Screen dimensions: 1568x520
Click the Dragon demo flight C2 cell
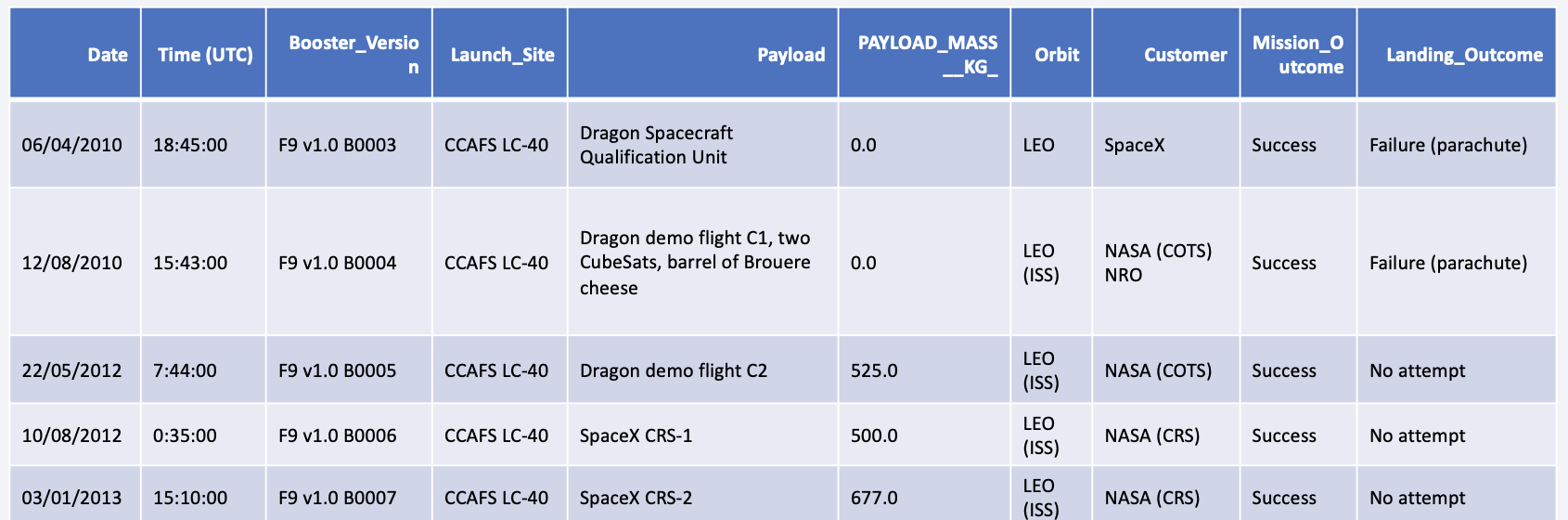pos(674,370)
